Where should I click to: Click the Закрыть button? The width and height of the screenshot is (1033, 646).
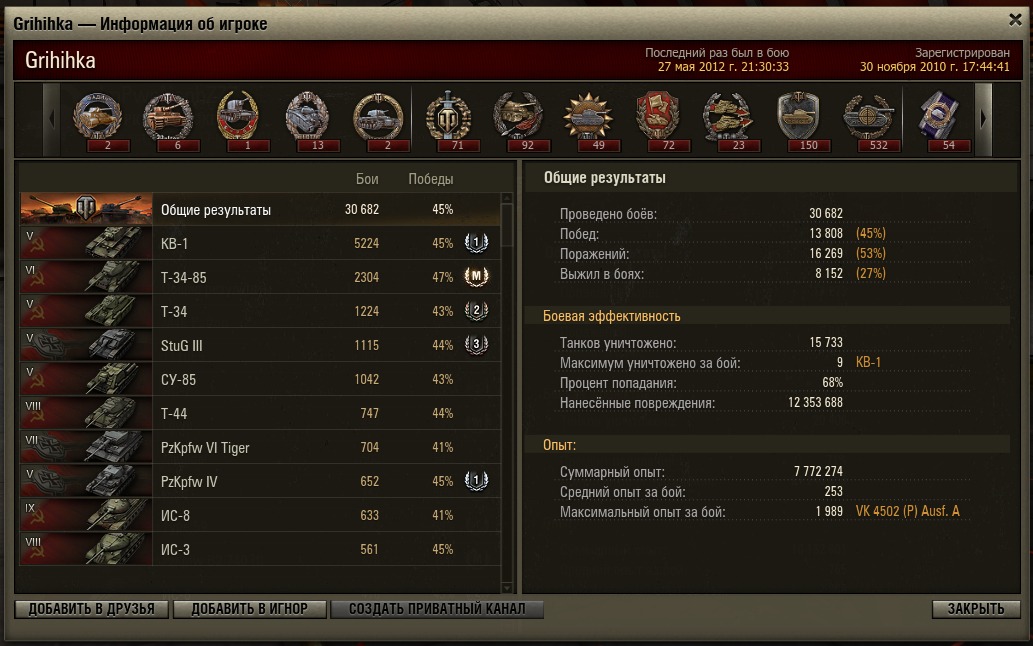pos(976,609)
